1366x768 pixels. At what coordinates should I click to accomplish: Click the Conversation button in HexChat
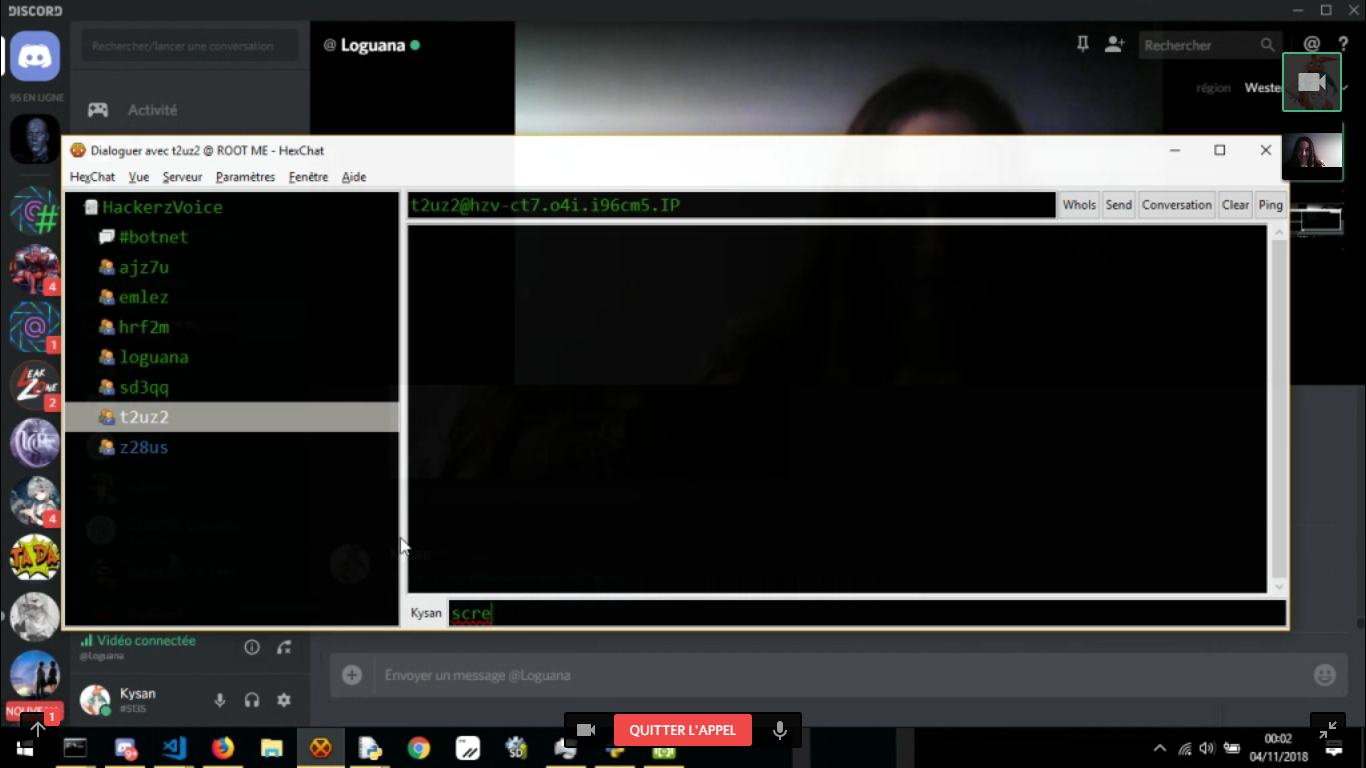click(x=1177, y=205)
